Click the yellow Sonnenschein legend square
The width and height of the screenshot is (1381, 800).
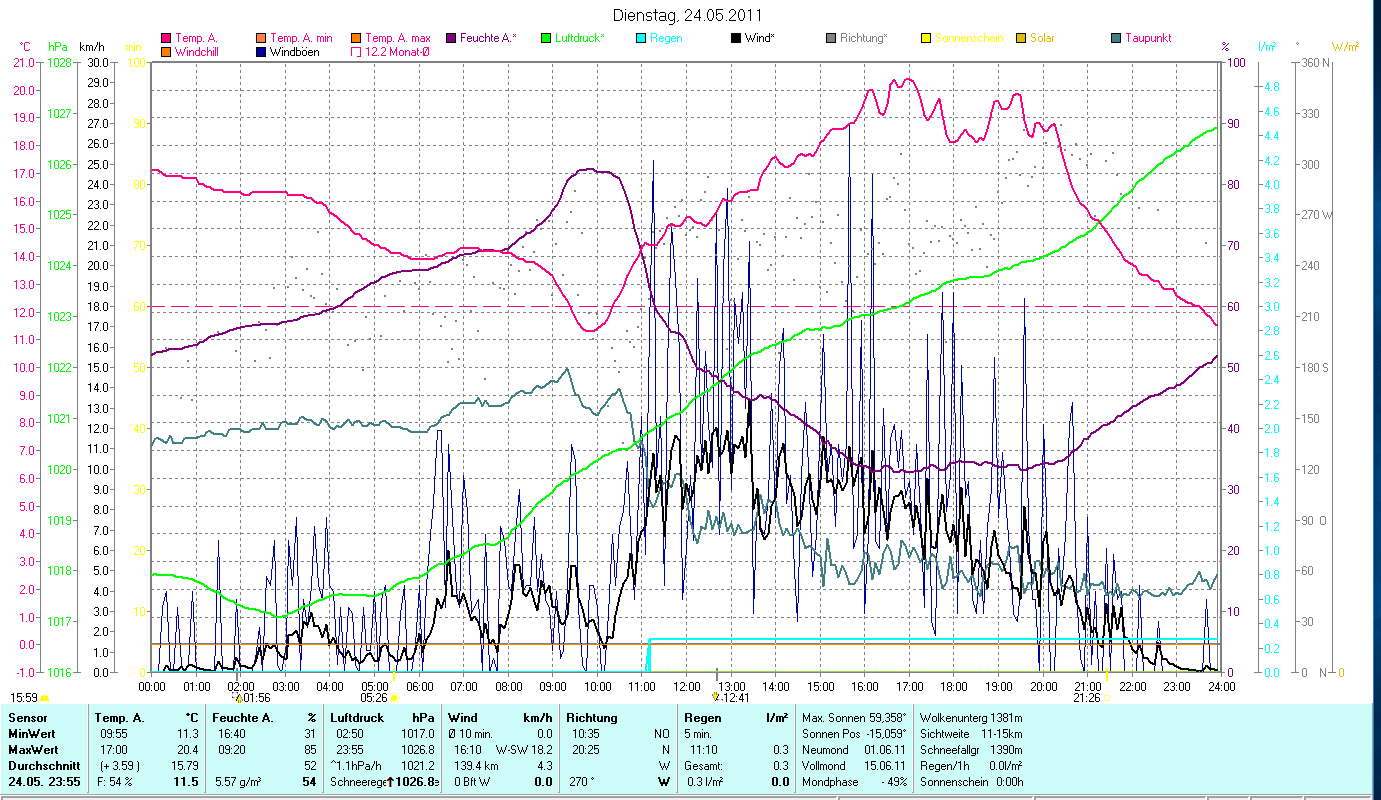[926, 38]
